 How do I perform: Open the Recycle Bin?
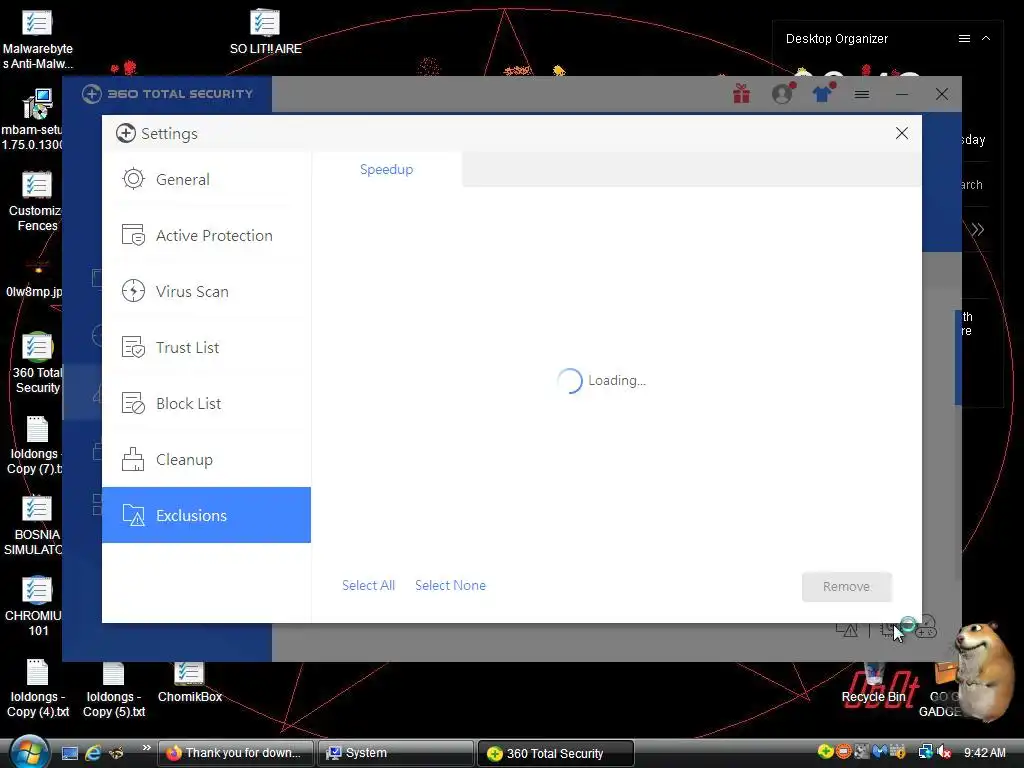coord(874,682)
